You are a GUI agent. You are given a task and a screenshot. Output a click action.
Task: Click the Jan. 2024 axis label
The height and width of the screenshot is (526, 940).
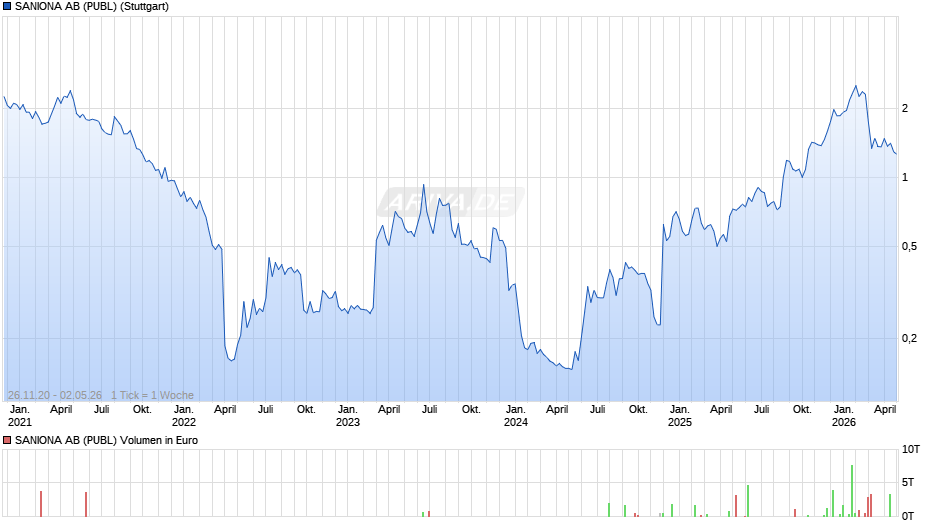[x=516, y=416]
